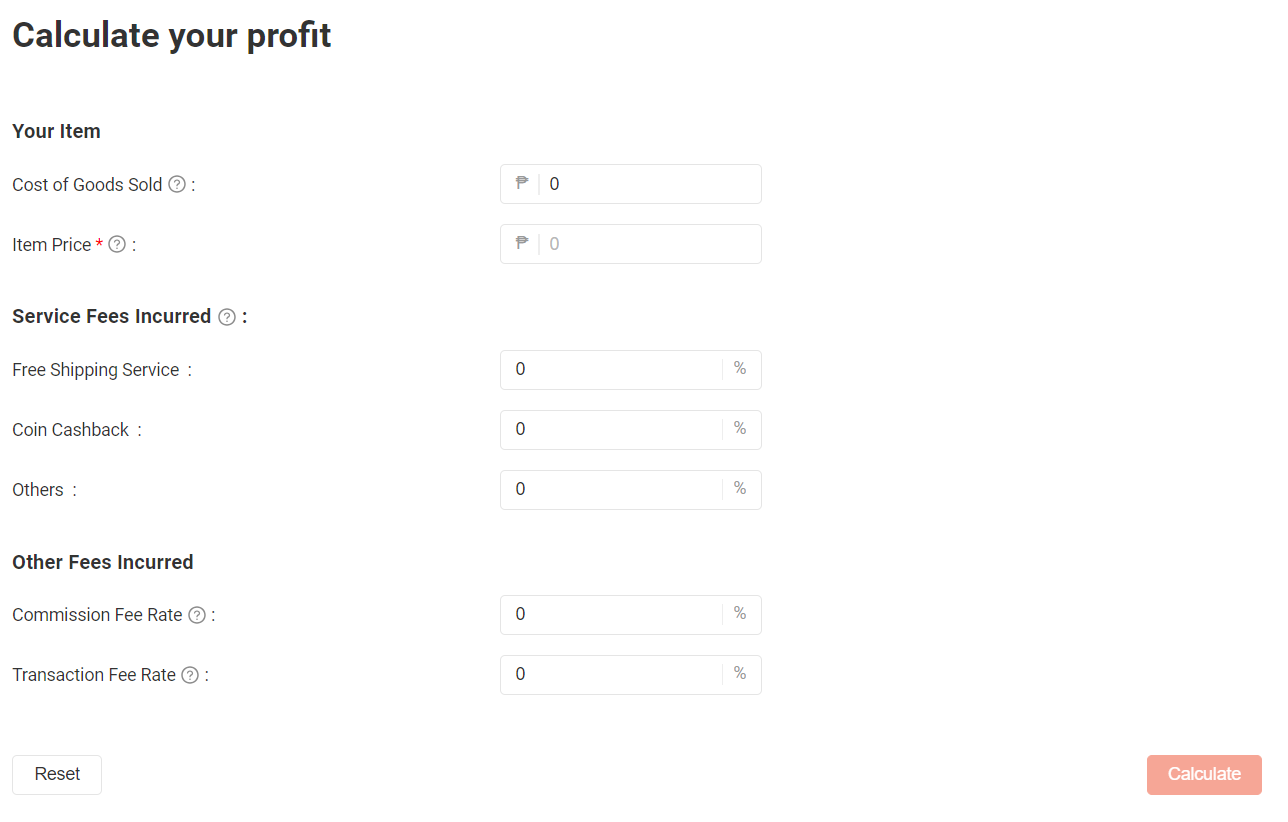Viewport: 1288px width, 822px height.
Task: Click help icon next to Item Price
Action: tap(117, 244)
